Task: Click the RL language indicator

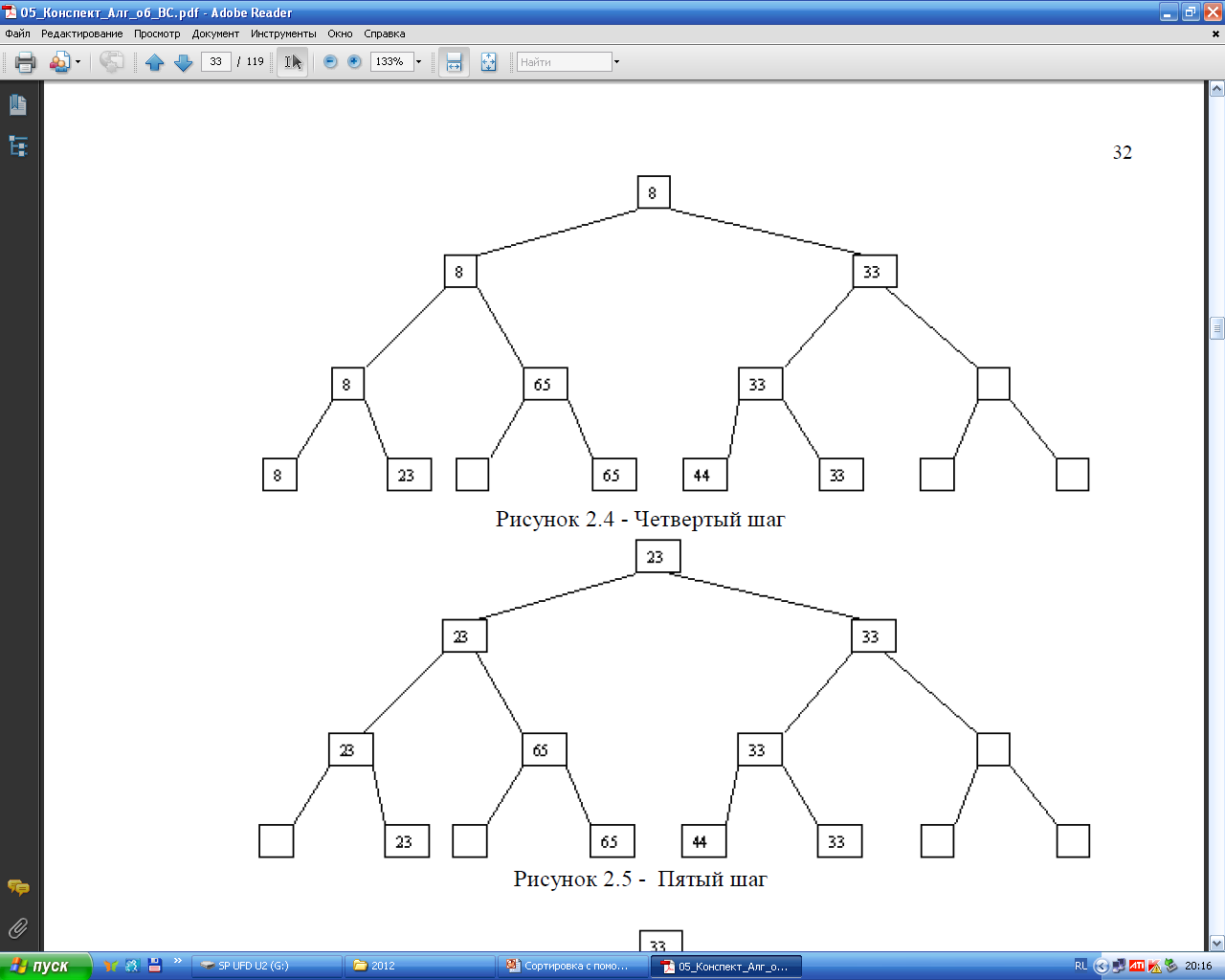Action: pyautogui.click(x=1080, y=966)
